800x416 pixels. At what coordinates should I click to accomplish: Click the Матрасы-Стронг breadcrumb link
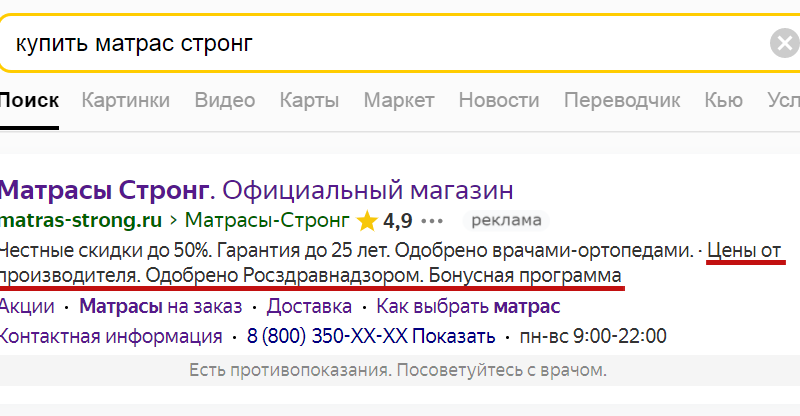[267, 221]
